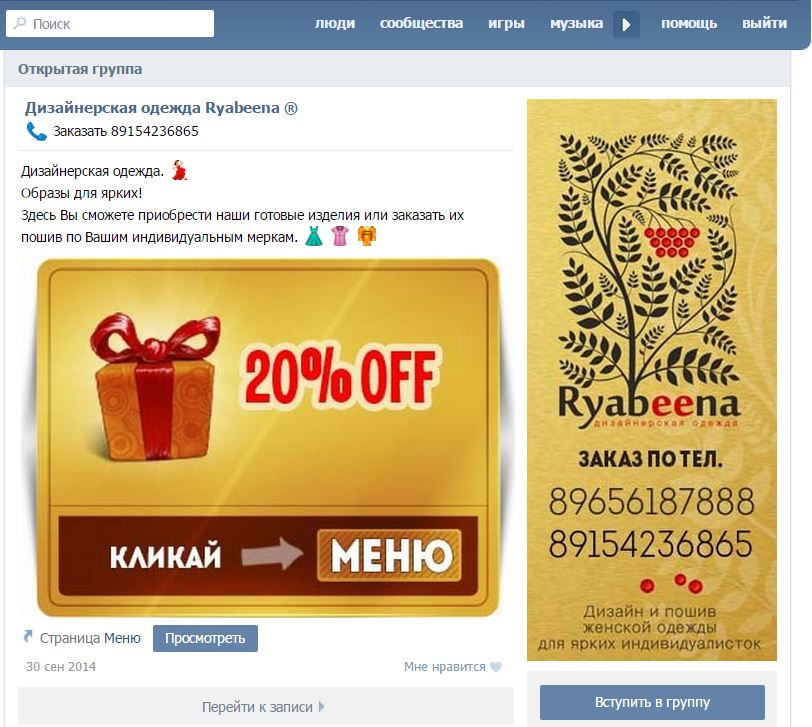Focus the Поиск search field
Screen dimensions: 812x727
[x=110, y=23]
